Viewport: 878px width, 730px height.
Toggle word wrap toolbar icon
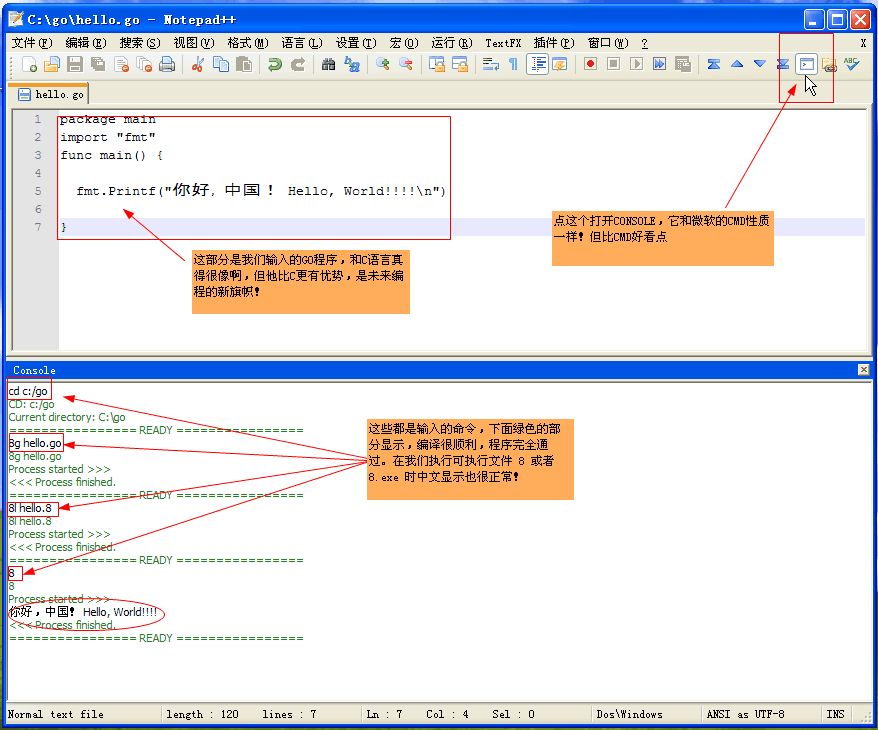pos(491,64)
